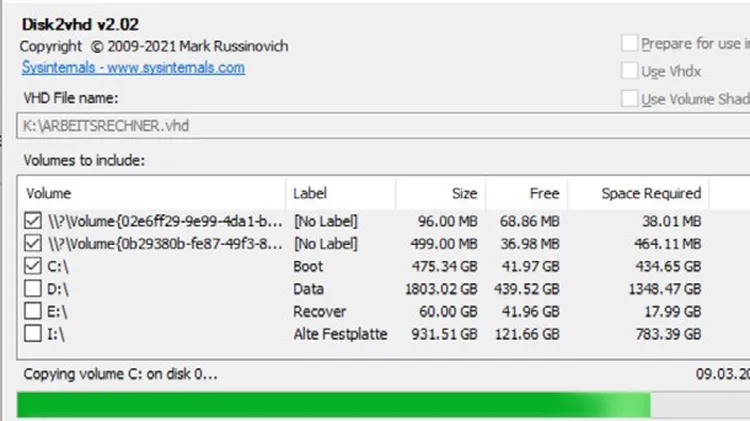Uncheck the Volume{0b29380b checkbox
The height and width of the screenshot is (421, 750).
coord(33,244)
